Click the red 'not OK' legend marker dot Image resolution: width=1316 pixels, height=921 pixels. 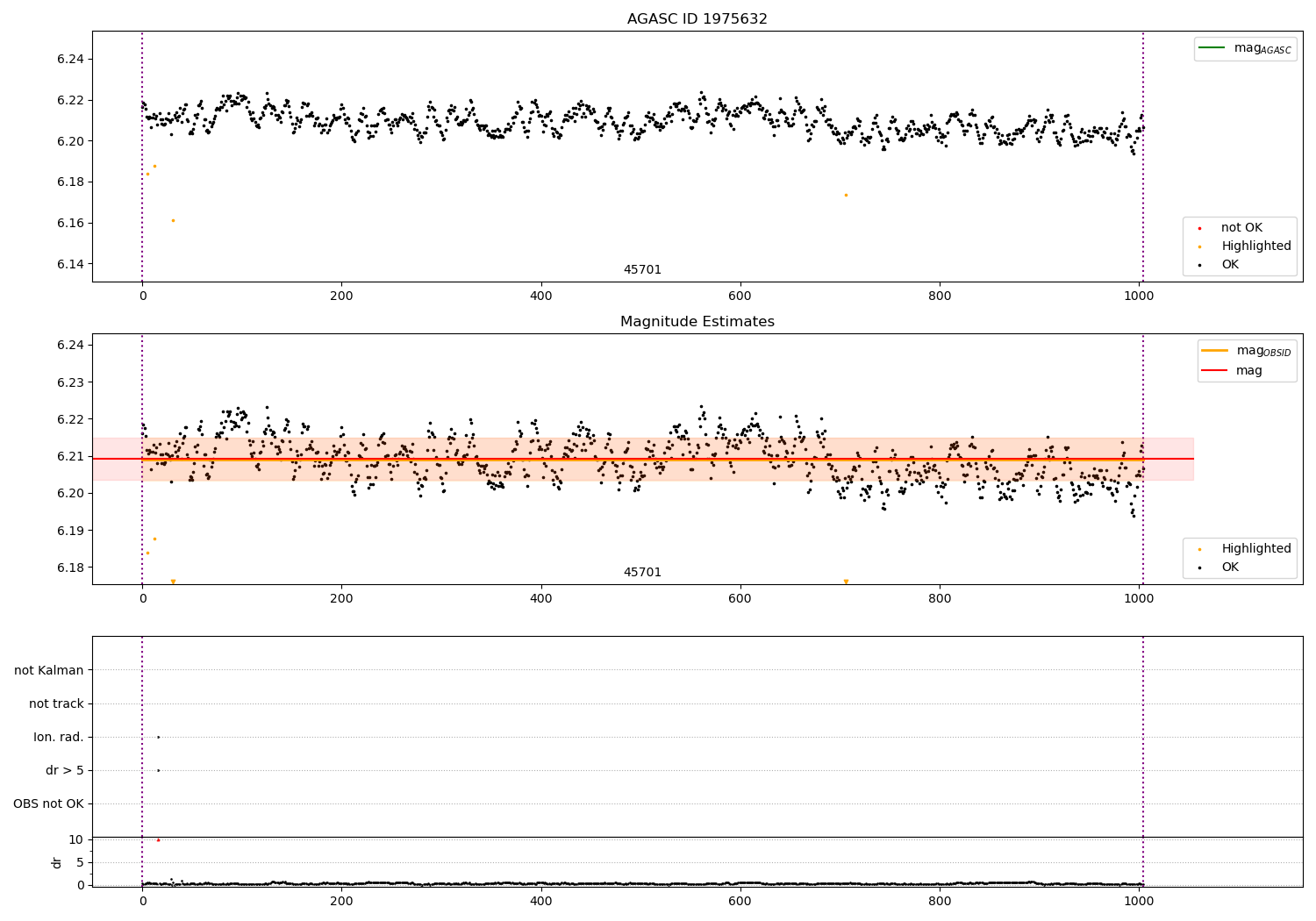pyautogui.click(x=1199, y=228)
